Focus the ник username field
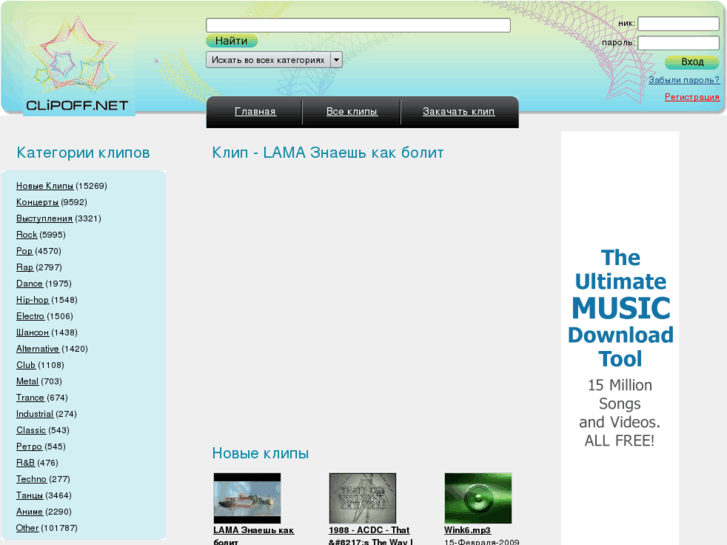Viewport: 727px width, 545px height. (x=678, y=24)
